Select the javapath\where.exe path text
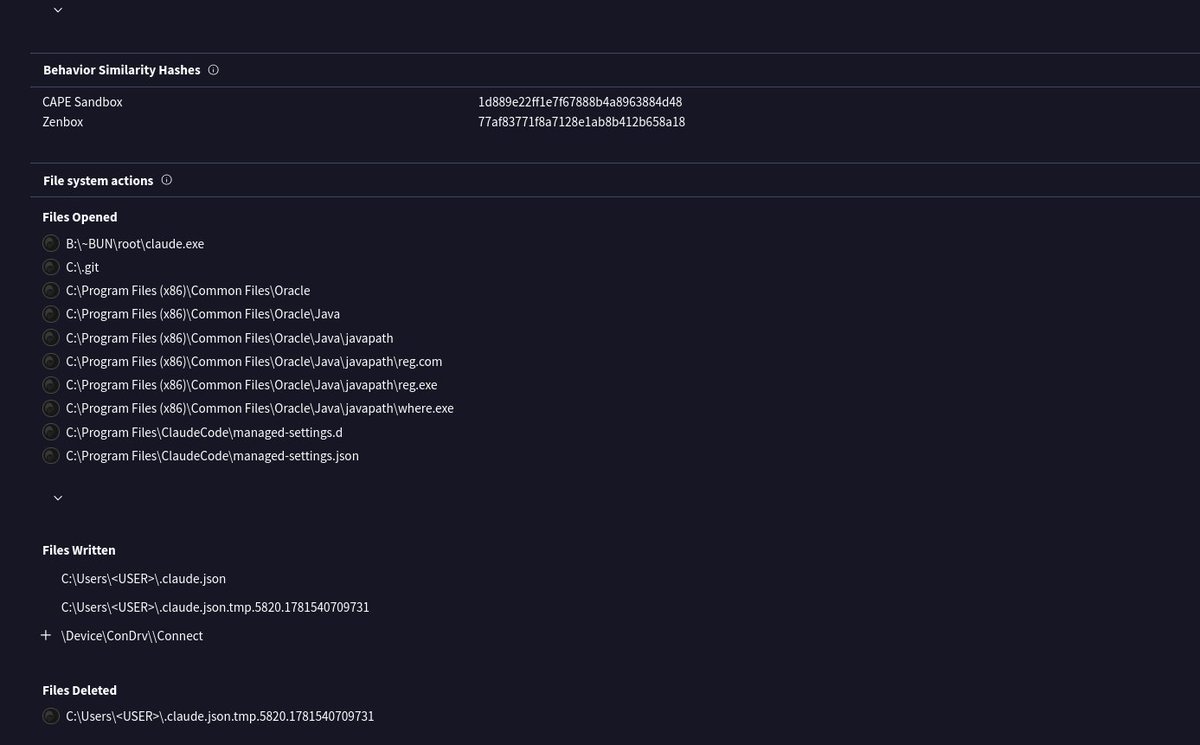This screenshot has width=1200, height=745. click(260, 408)
